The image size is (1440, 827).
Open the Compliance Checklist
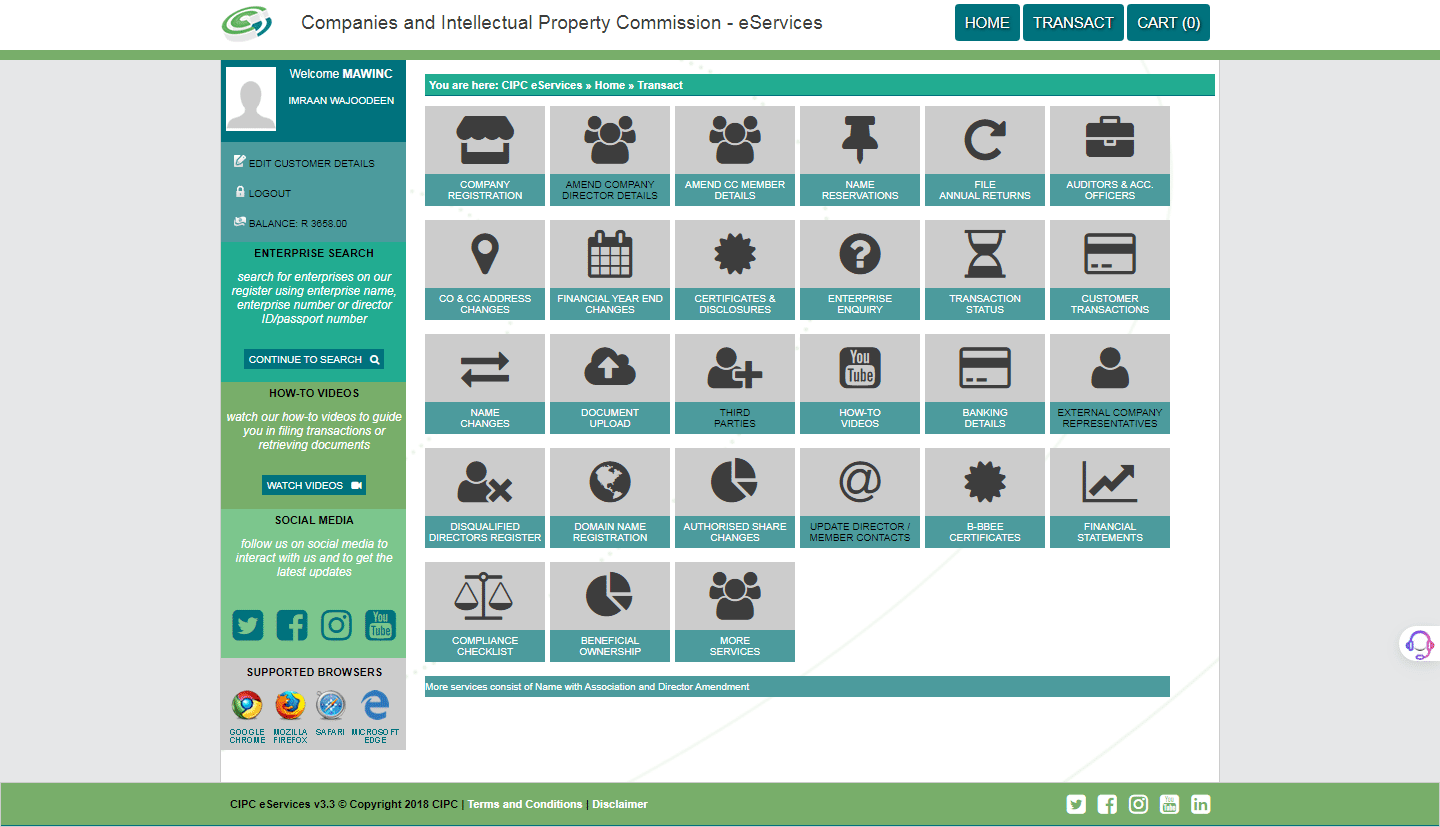click(x=484, y=611)
